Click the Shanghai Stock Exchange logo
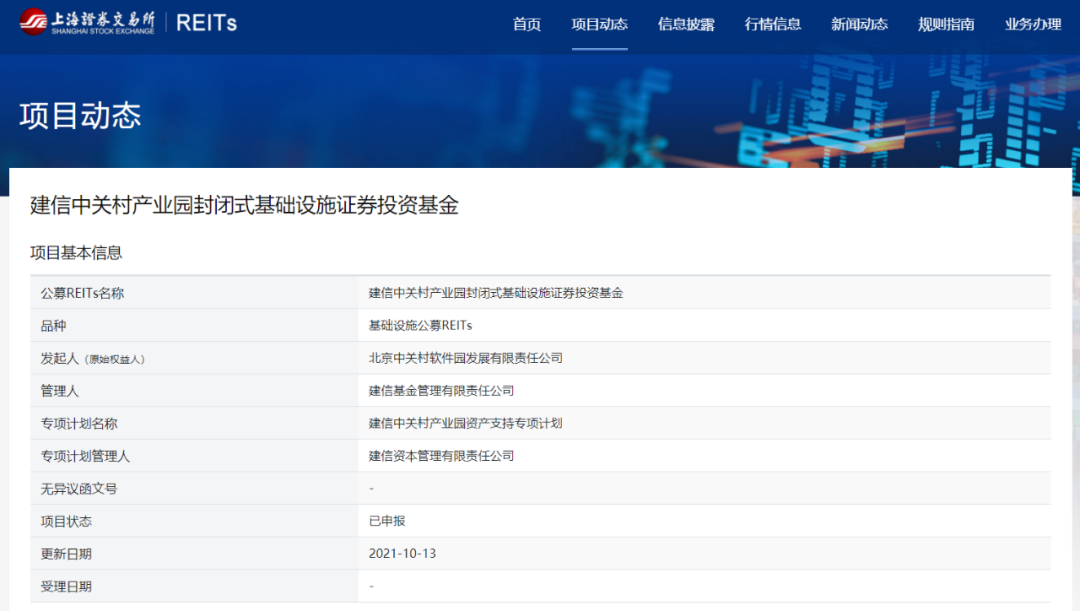 click(x=88, y=22)
